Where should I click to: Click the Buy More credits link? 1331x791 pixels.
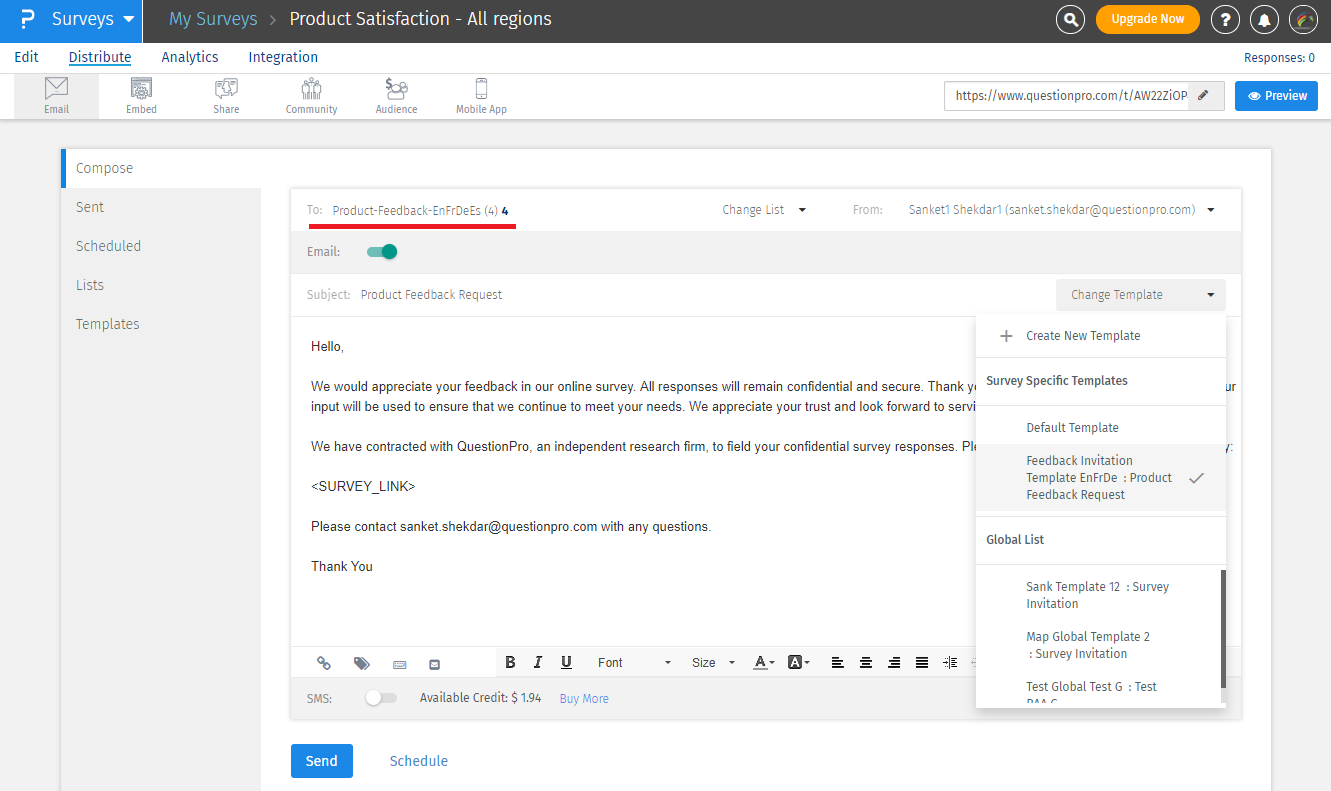[x=584, y=699]
